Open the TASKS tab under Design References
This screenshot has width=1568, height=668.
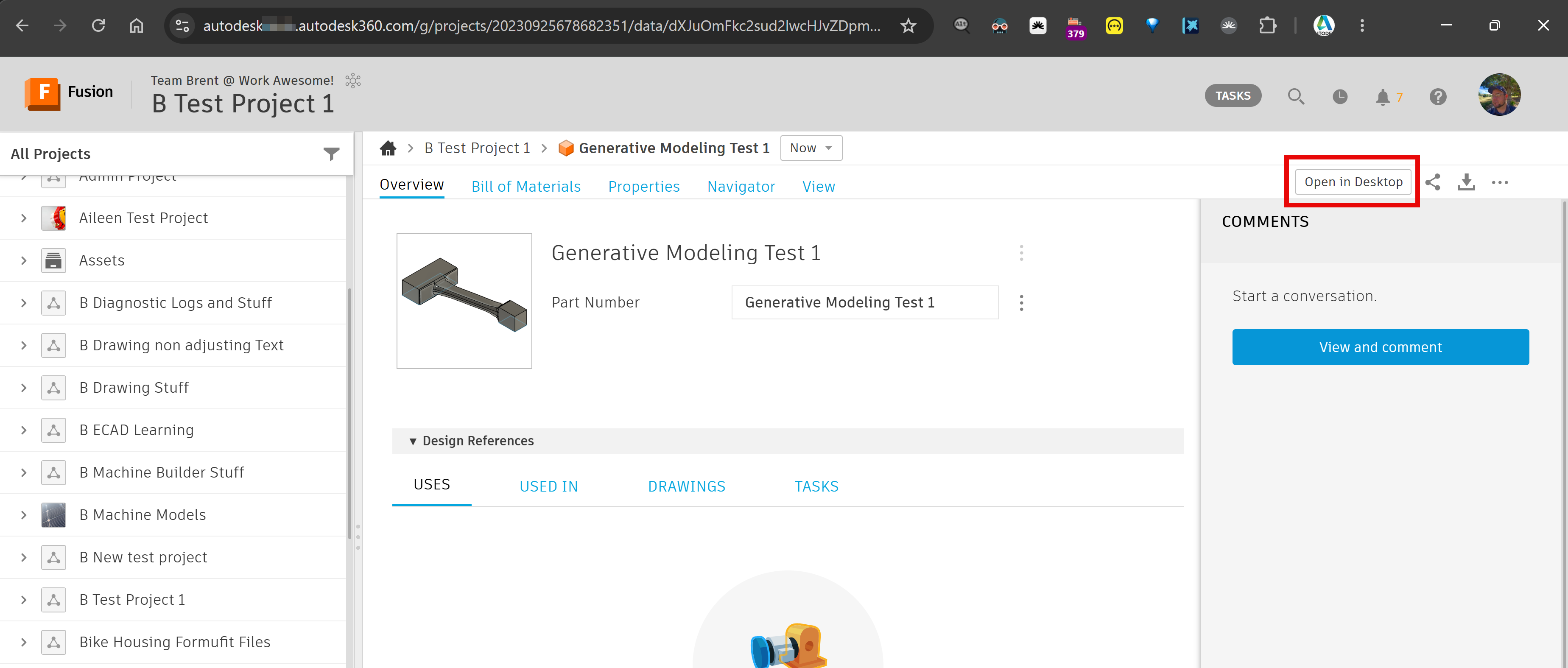coord(816,486)
